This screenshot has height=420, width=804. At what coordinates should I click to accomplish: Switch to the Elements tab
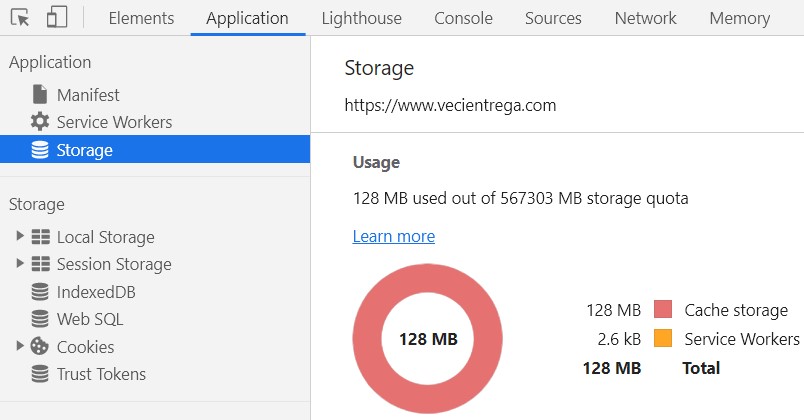coord(141,18)
